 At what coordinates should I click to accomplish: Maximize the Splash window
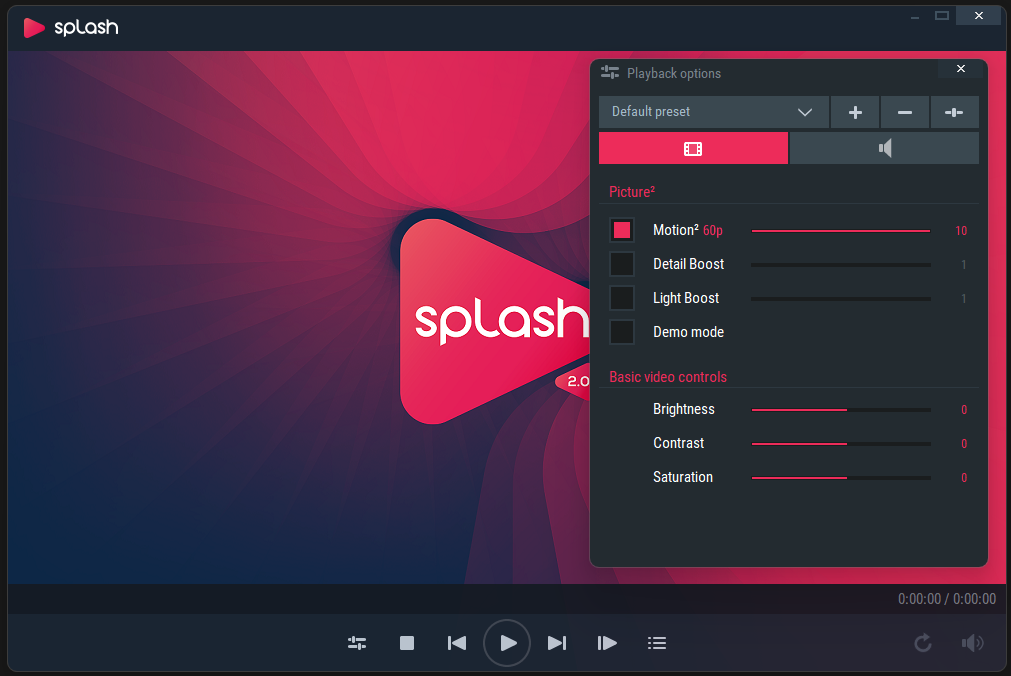(x=942, y=15)
